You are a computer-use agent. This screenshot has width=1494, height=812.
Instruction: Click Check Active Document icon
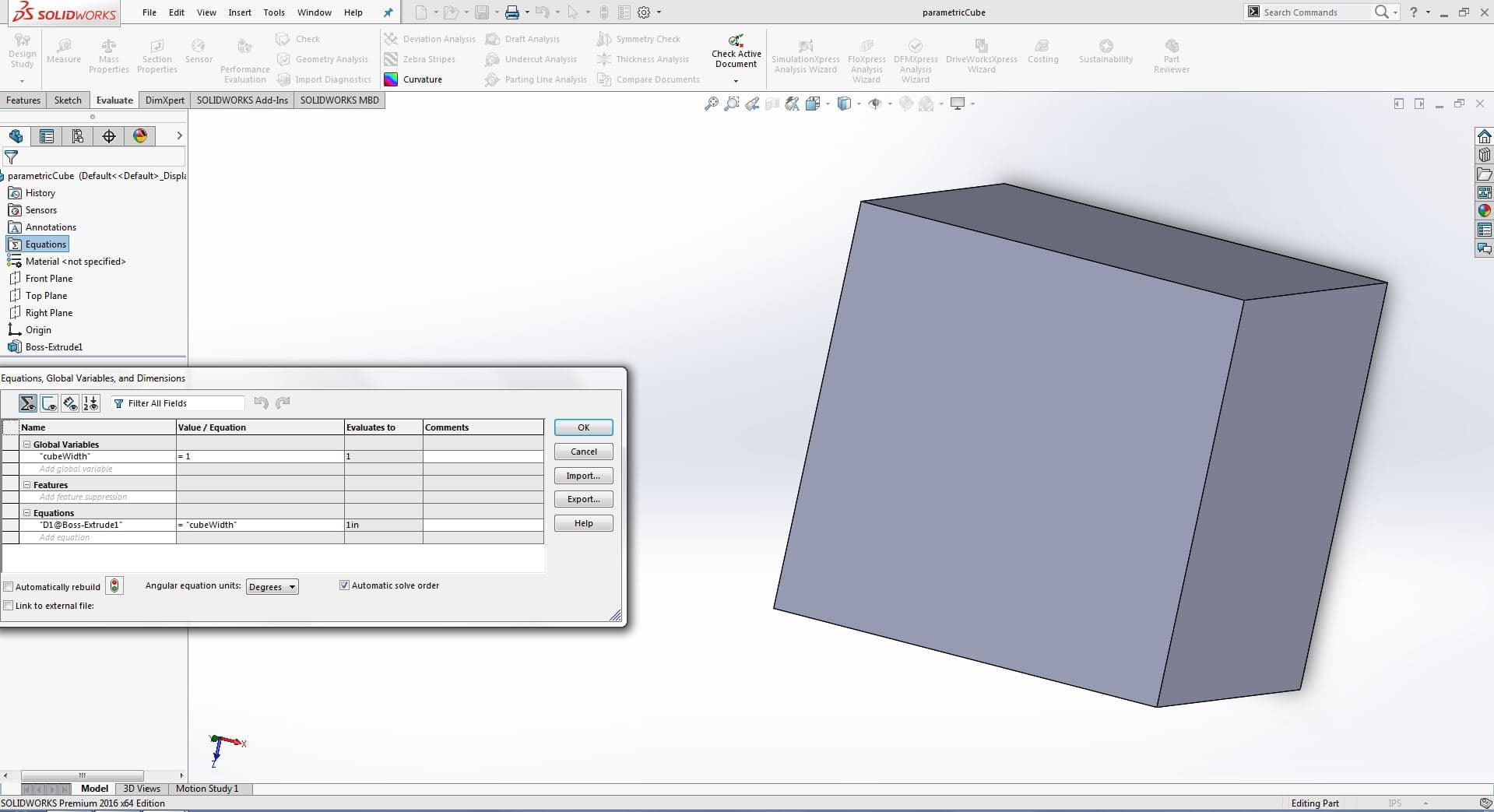(x=736, y=40)
